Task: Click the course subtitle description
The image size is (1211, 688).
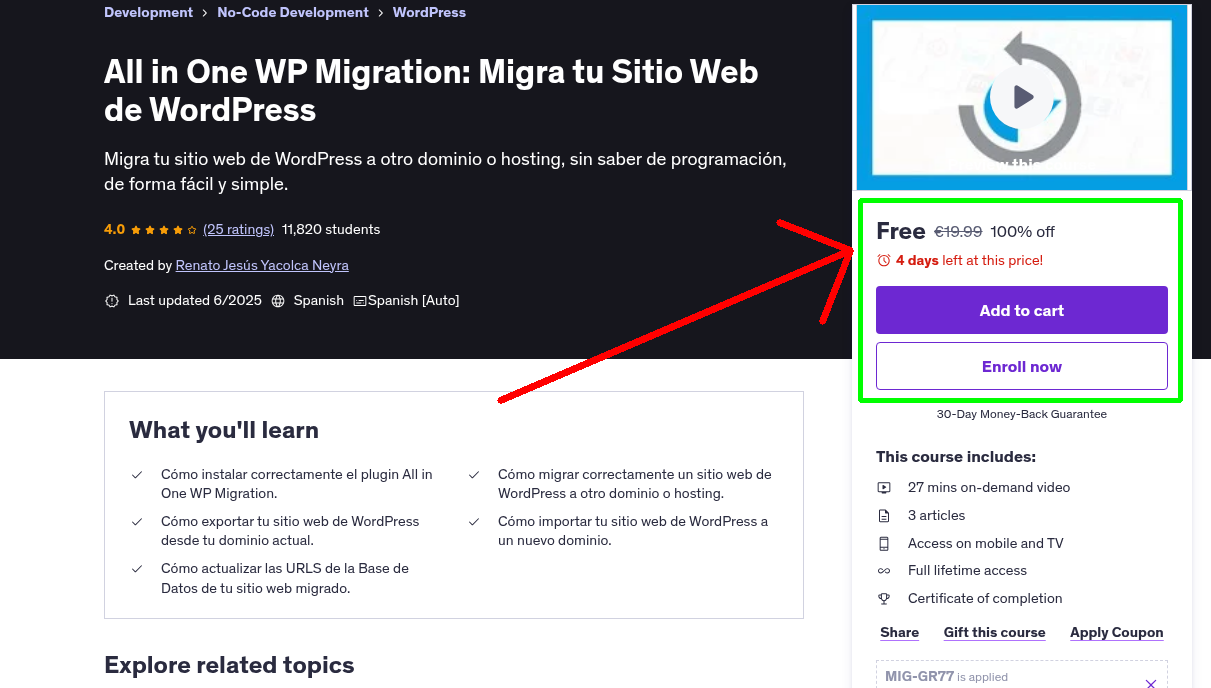Action: (x=445, y=171)
